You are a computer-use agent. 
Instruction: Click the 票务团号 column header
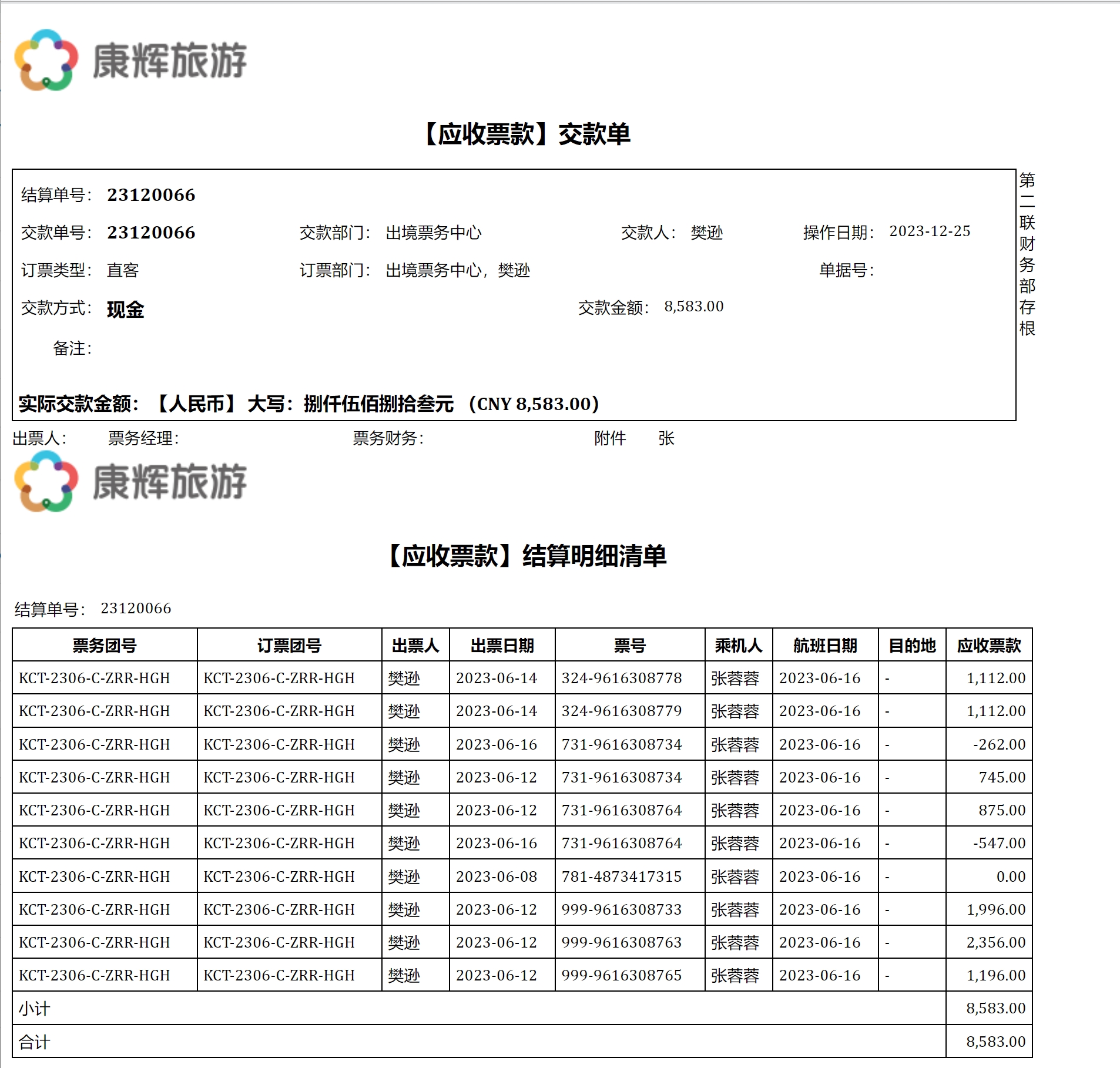pyautogui.click(x=105, y=646)
